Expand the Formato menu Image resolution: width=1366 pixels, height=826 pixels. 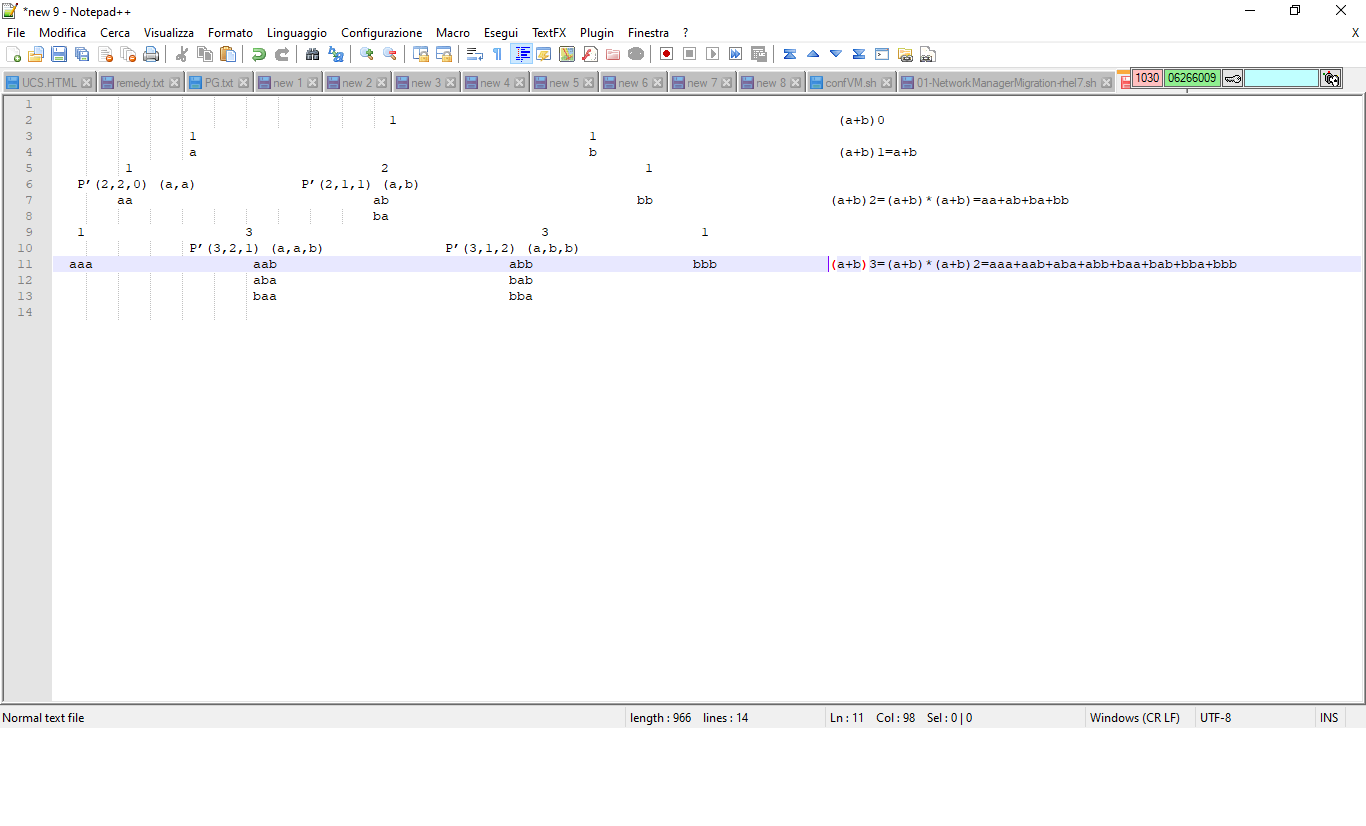click(230, 33)
